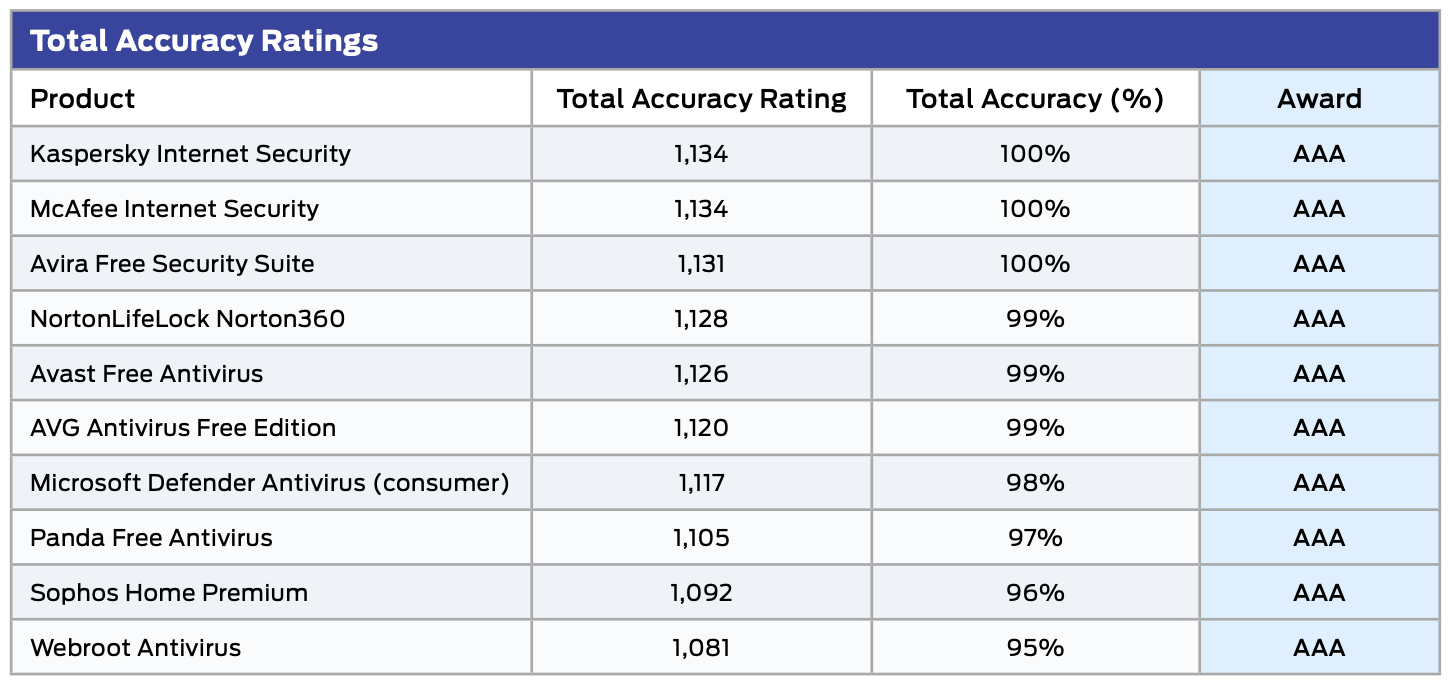Click Microsoft Defender Antivirus (consumer) entry
1450x686 pixels.
pos(270,483)
